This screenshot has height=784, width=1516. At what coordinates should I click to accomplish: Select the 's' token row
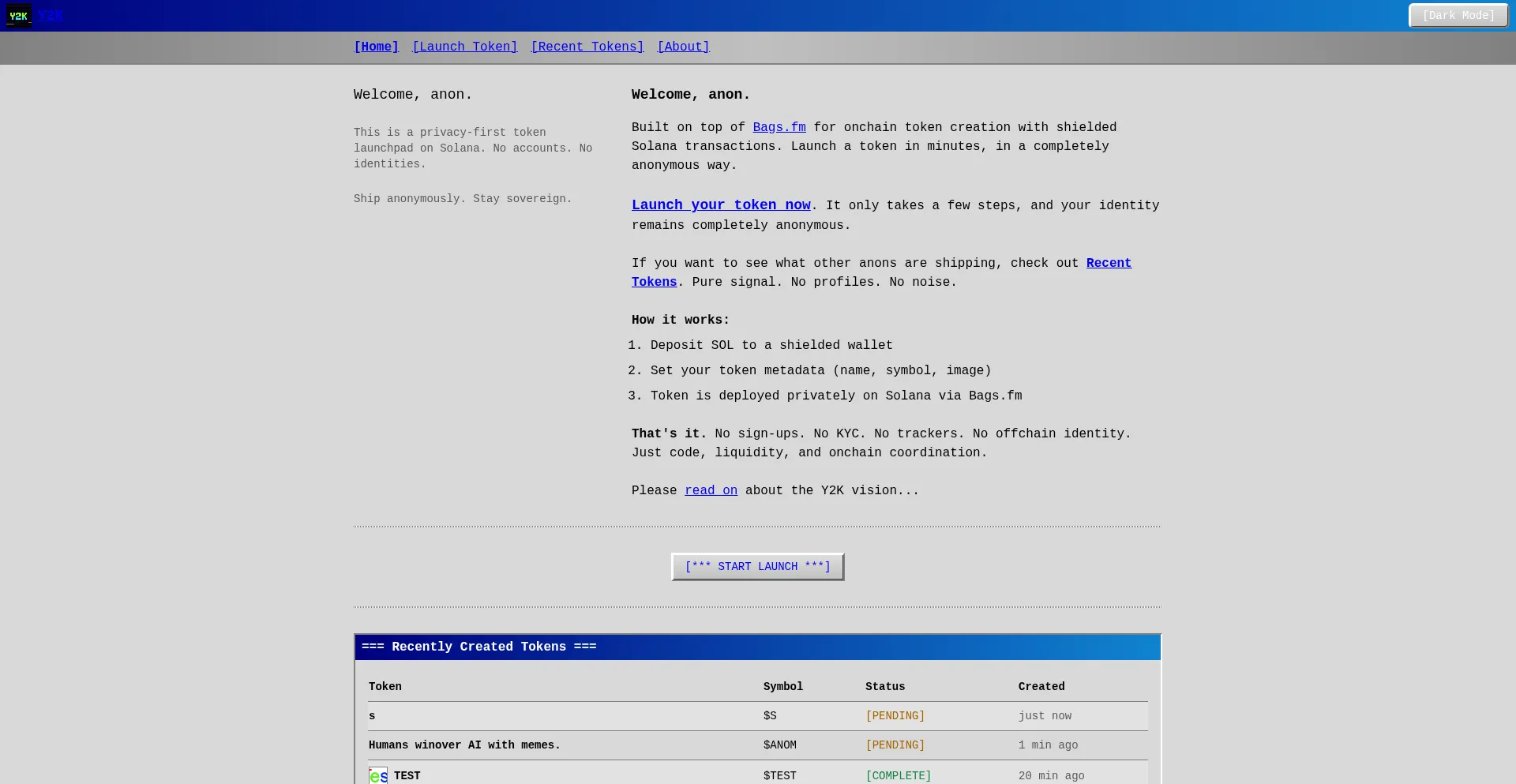[372, 716]
